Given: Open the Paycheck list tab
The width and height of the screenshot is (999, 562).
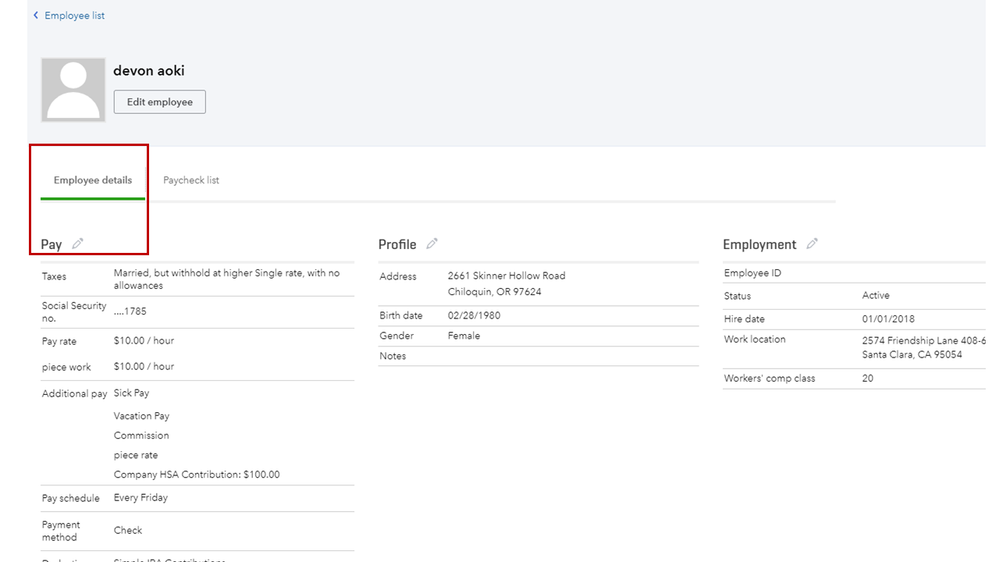Looking at the screenshot, I should tap(191, 181).
